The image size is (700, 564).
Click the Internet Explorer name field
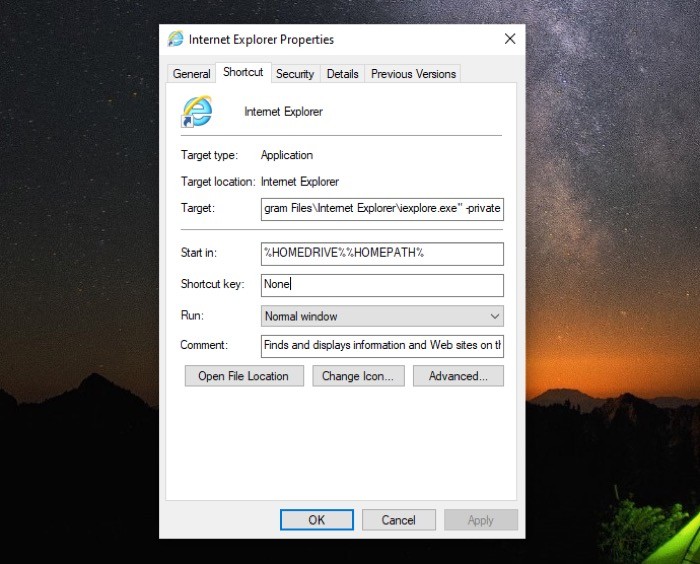coord(283,112)
